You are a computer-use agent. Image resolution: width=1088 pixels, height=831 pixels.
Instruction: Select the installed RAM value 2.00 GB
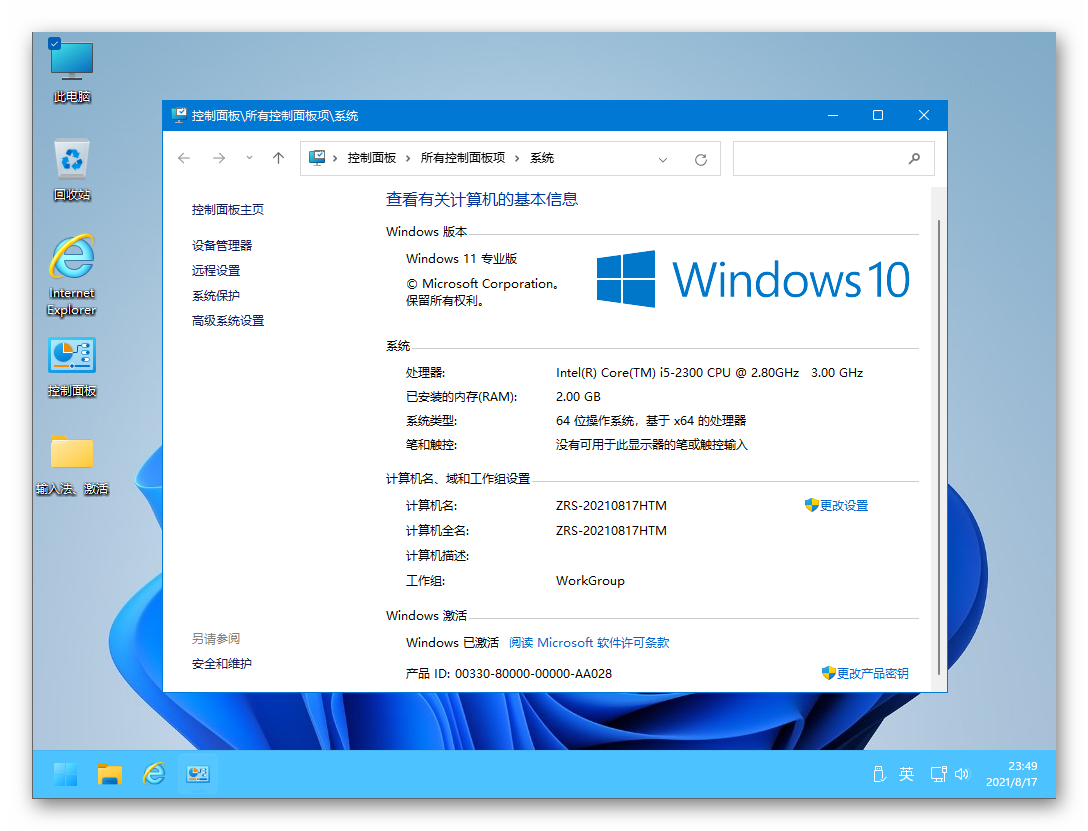578,397
